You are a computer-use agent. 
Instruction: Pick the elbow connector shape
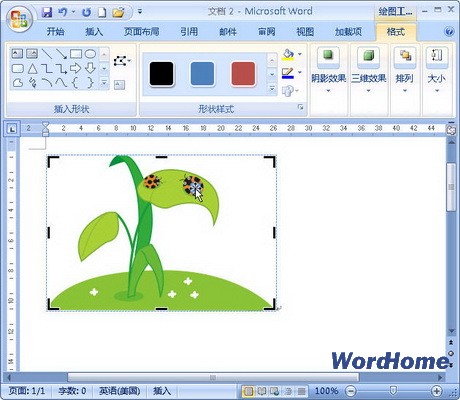click(47, 69)
